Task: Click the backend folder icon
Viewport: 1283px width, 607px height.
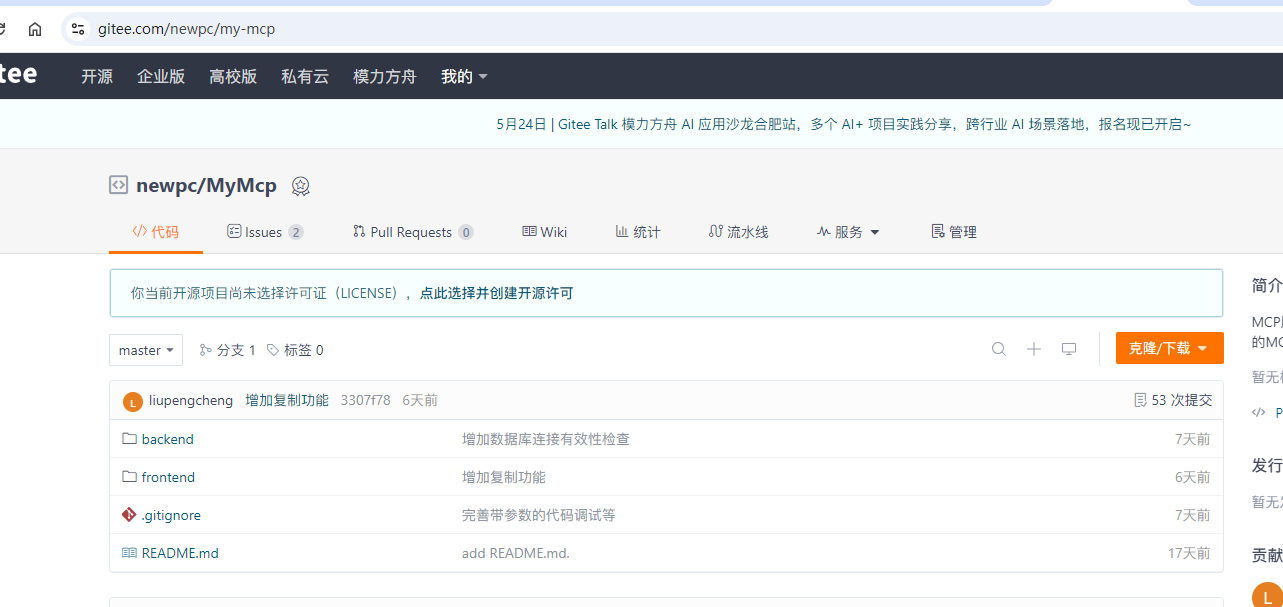Action: [129, 438]
